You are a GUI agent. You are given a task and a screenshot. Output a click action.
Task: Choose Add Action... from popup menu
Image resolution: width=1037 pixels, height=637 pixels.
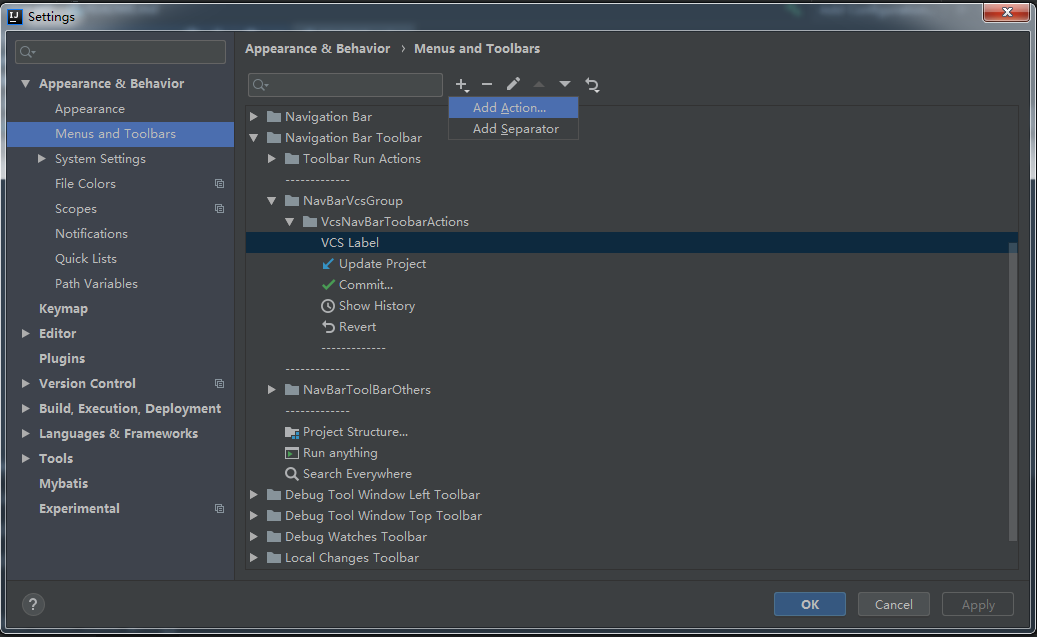pos(509,108)
